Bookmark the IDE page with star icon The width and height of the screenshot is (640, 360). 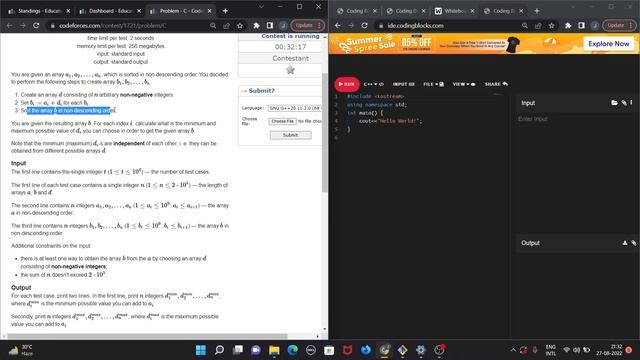pos(552,25)
